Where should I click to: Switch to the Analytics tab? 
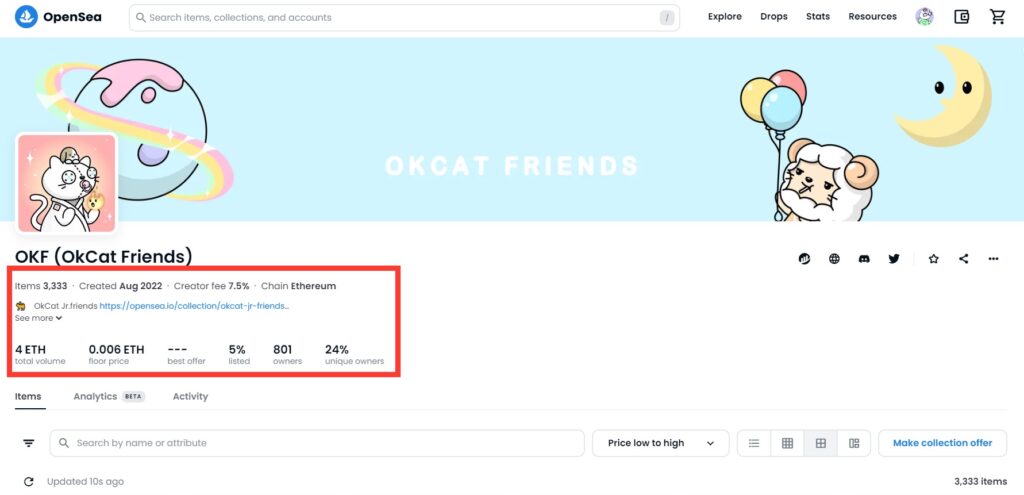pyautogui.click(x=108, y=396)
